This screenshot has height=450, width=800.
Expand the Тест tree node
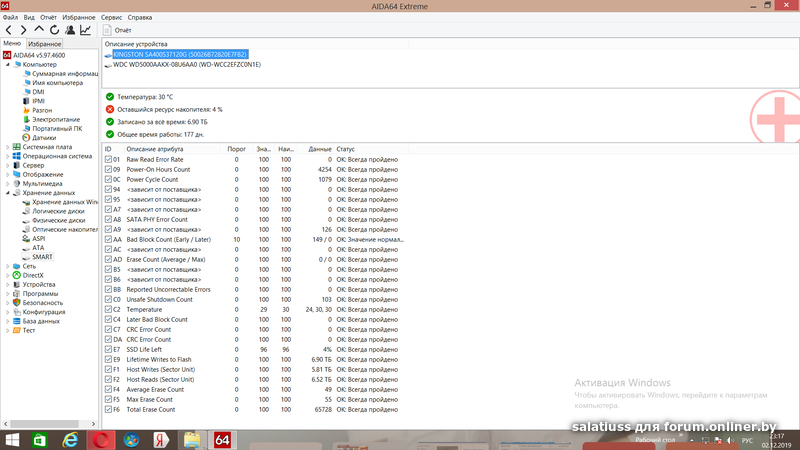(x=8, y=331)
